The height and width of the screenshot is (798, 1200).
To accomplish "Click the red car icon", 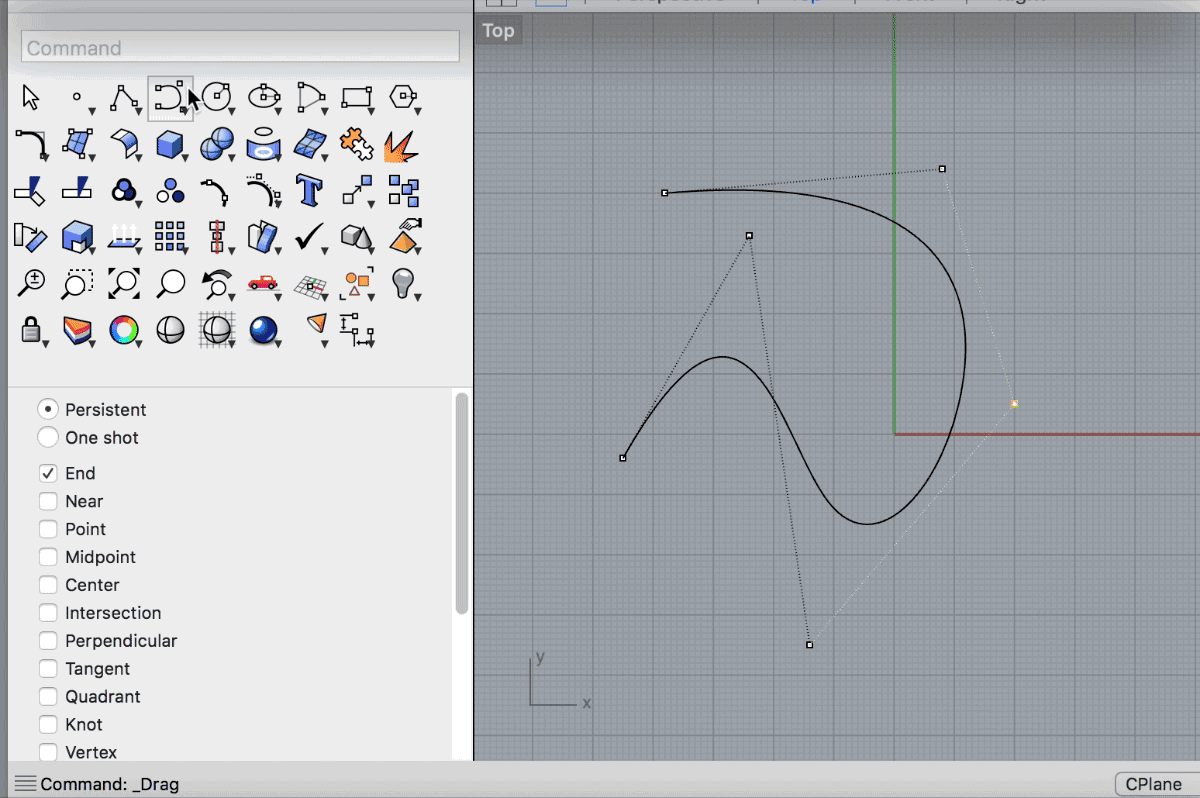I will [262, 283].
